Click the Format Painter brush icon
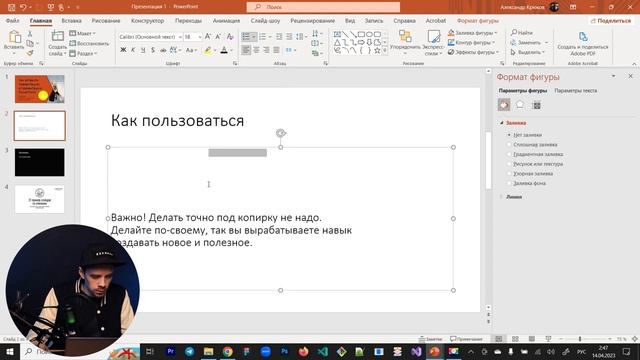Screen dimensions: 640x360 (x=30, y=53)
